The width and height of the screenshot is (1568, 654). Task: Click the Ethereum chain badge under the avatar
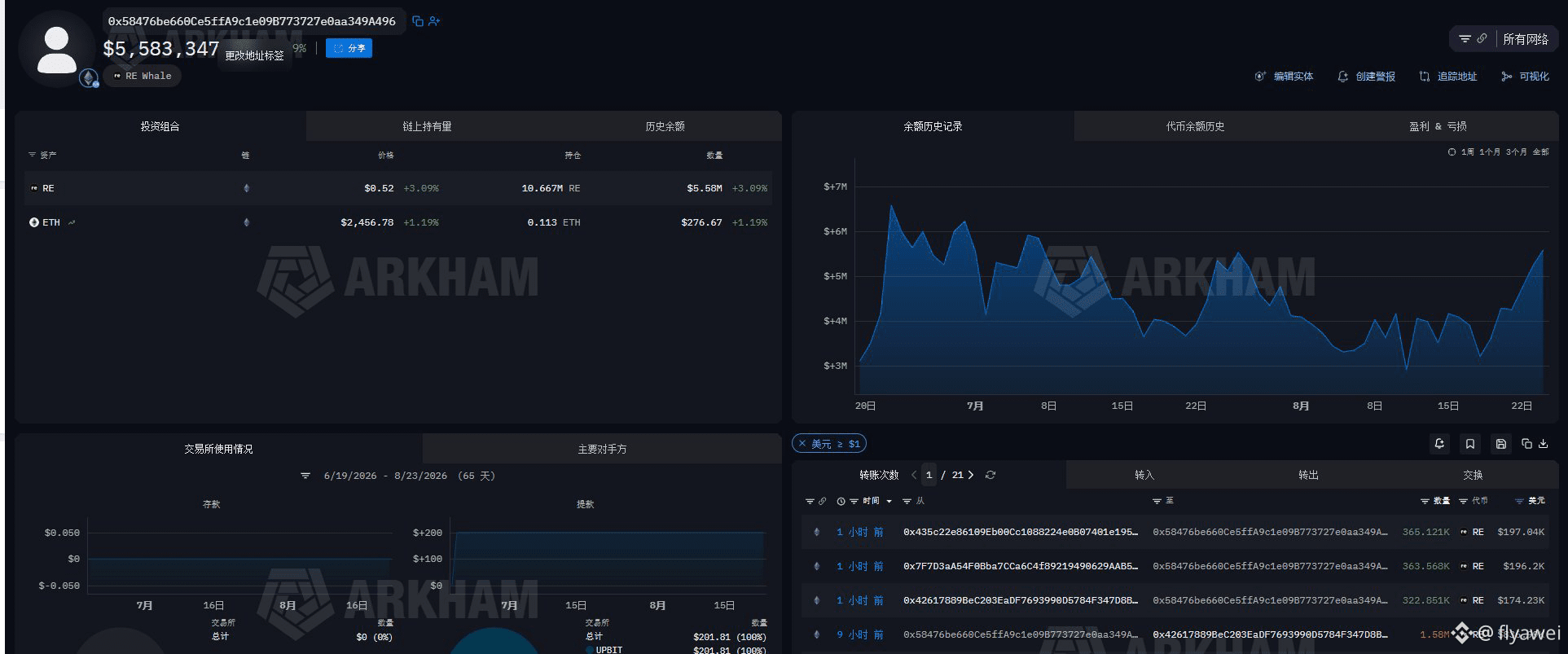pyautogui.click(x=89, y=78)
